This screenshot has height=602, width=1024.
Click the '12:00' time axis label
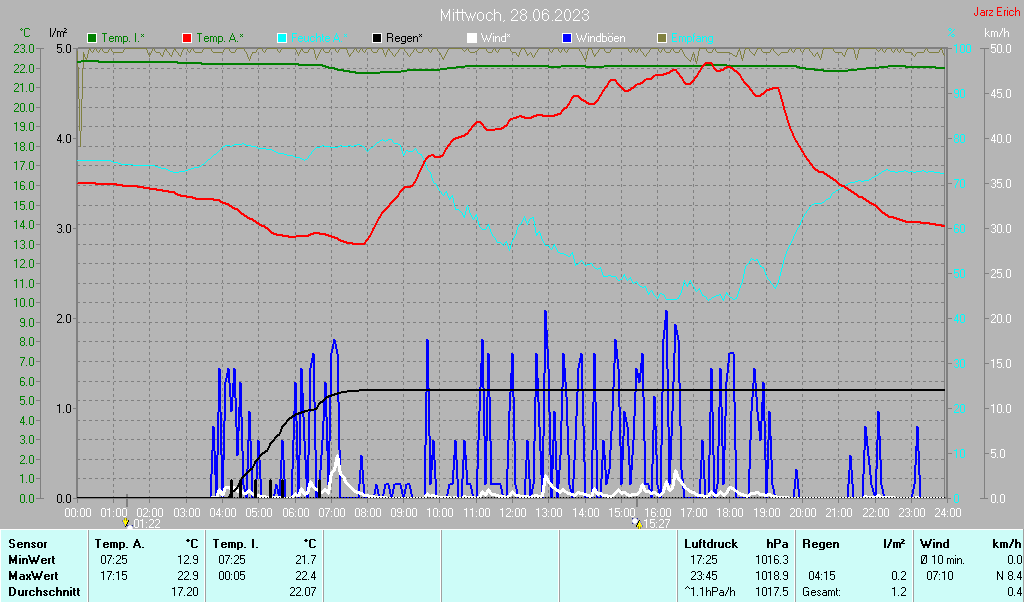pyautogui.click(x=513, y=513)
